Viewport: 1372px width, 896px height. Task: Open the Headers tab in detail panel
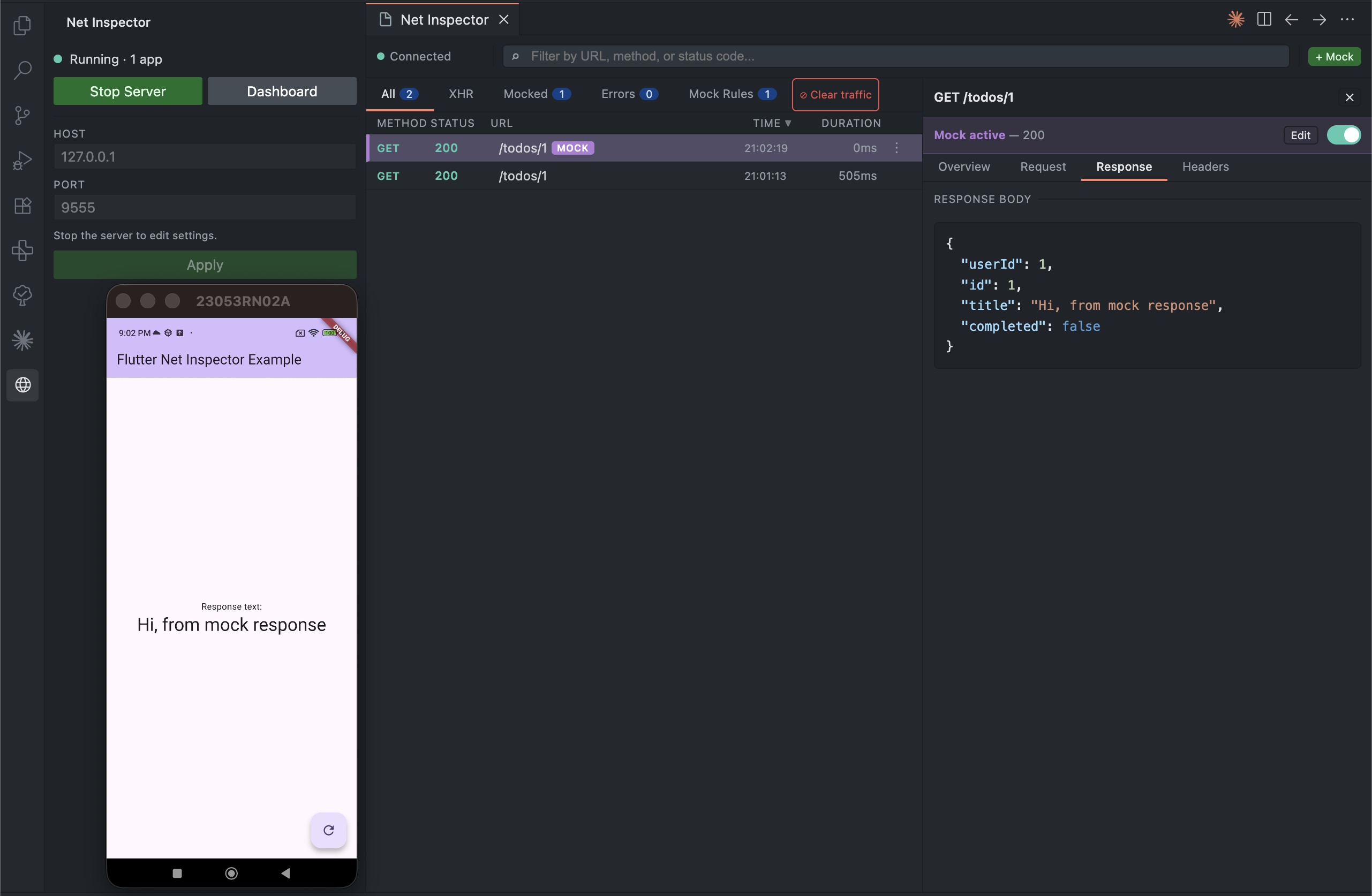click(1205, 166)
